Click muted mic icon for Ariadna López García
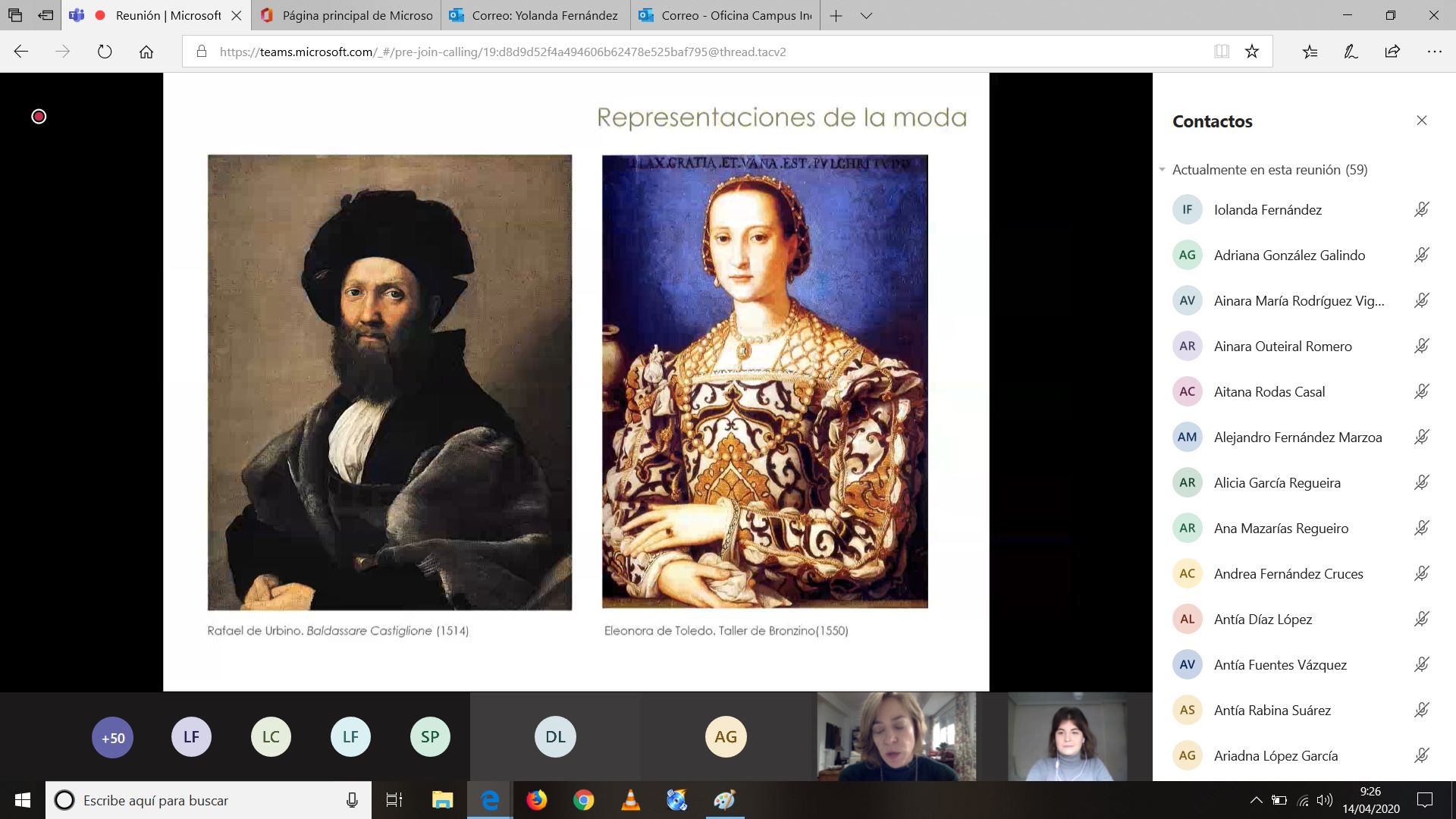 tap(1422, 755)
